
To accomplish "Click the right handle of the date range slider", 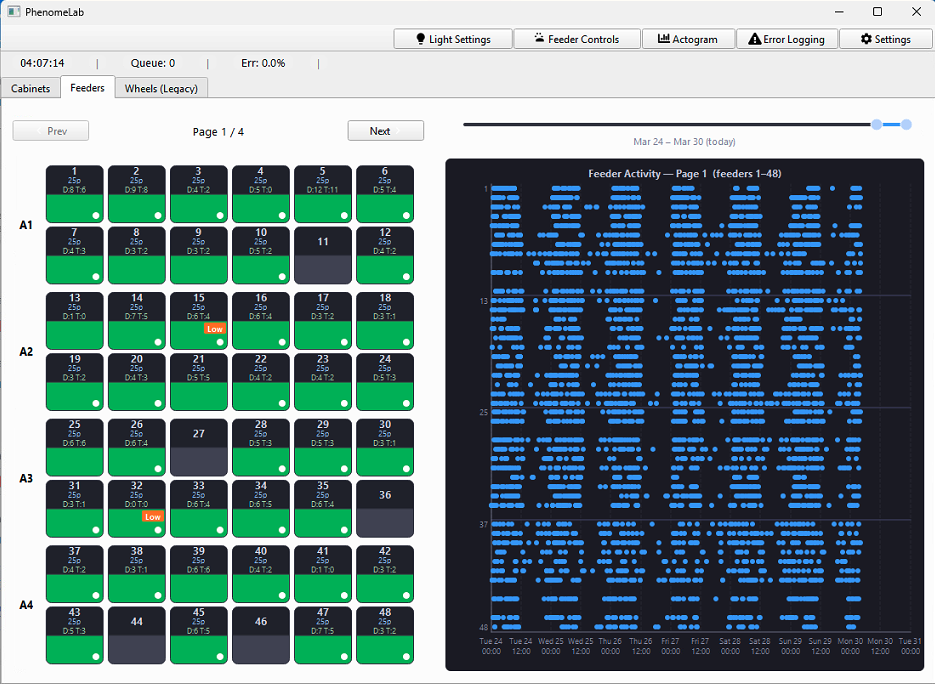I will tap(905, 124).
